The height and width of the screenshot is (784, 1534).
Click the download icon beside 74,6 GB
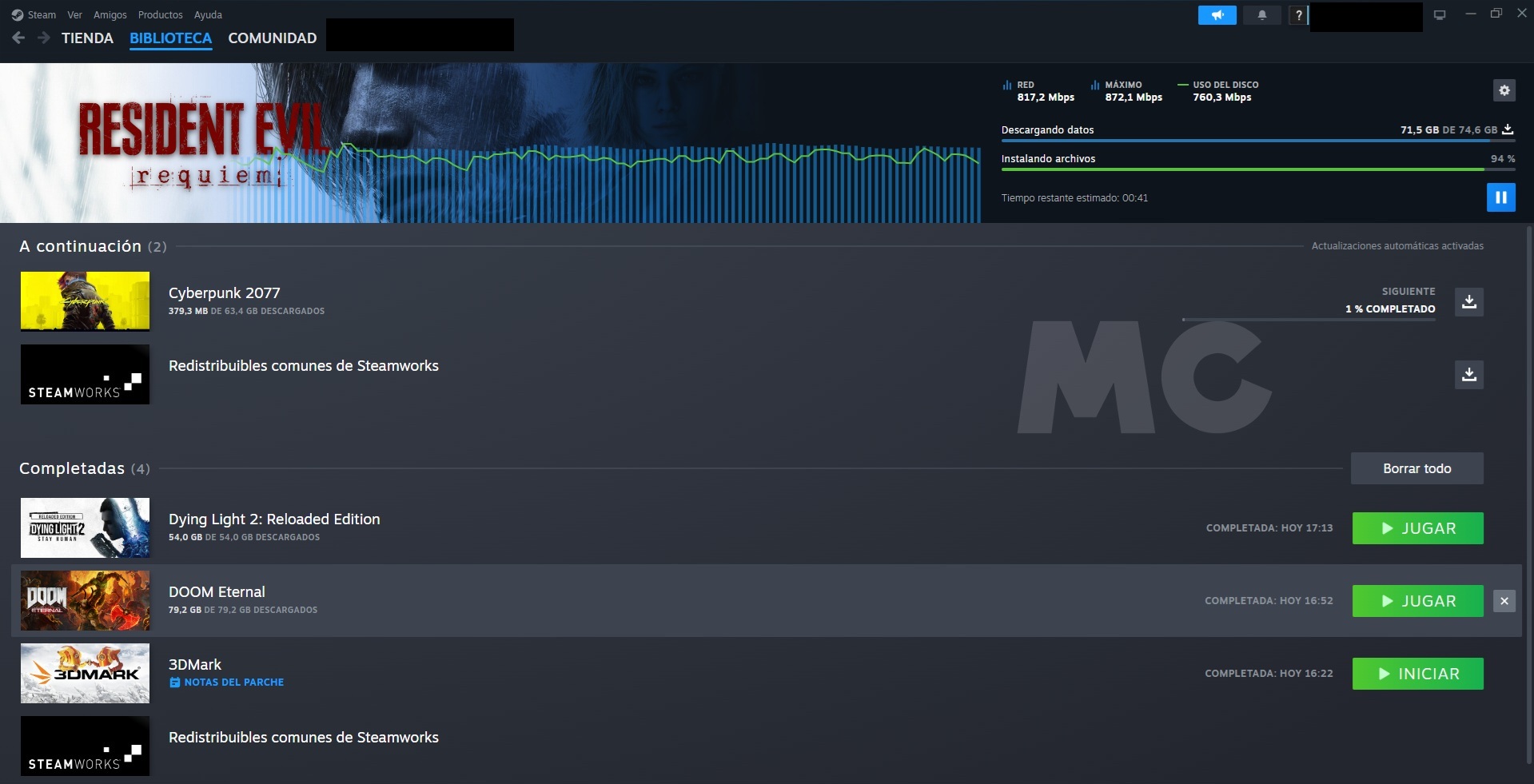click(1508, 129)
